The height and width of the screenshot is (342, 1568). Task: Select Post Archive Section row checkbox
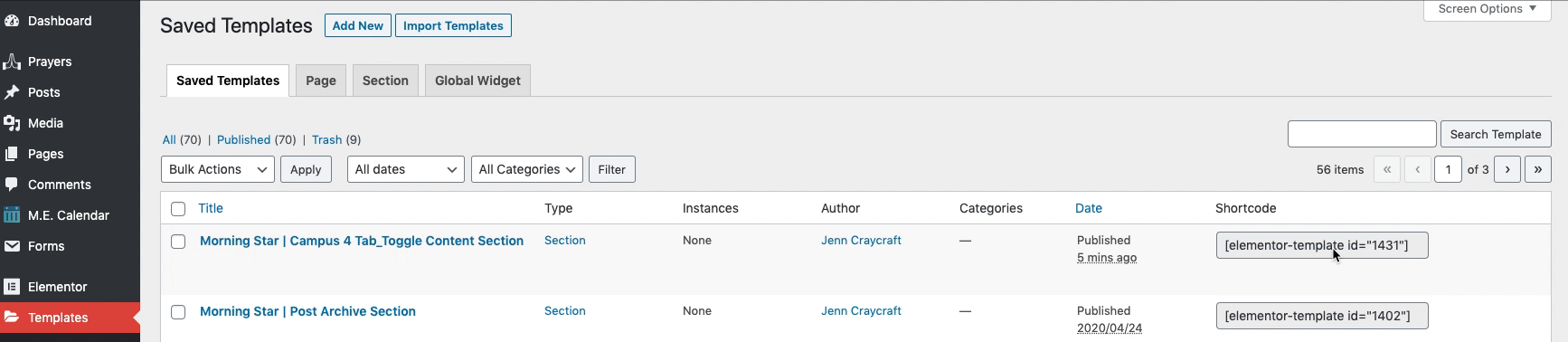click(178, 312)
